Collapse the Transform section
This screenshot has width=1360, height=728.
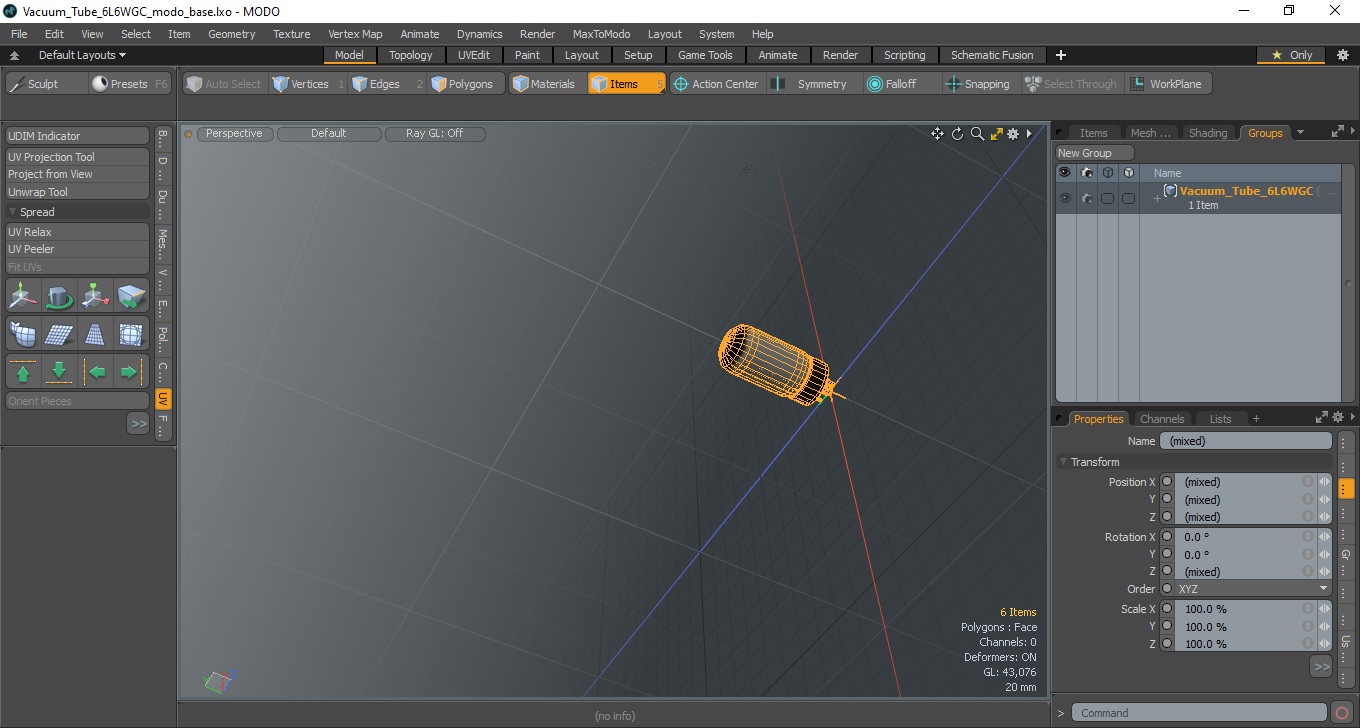(1064, 462)
